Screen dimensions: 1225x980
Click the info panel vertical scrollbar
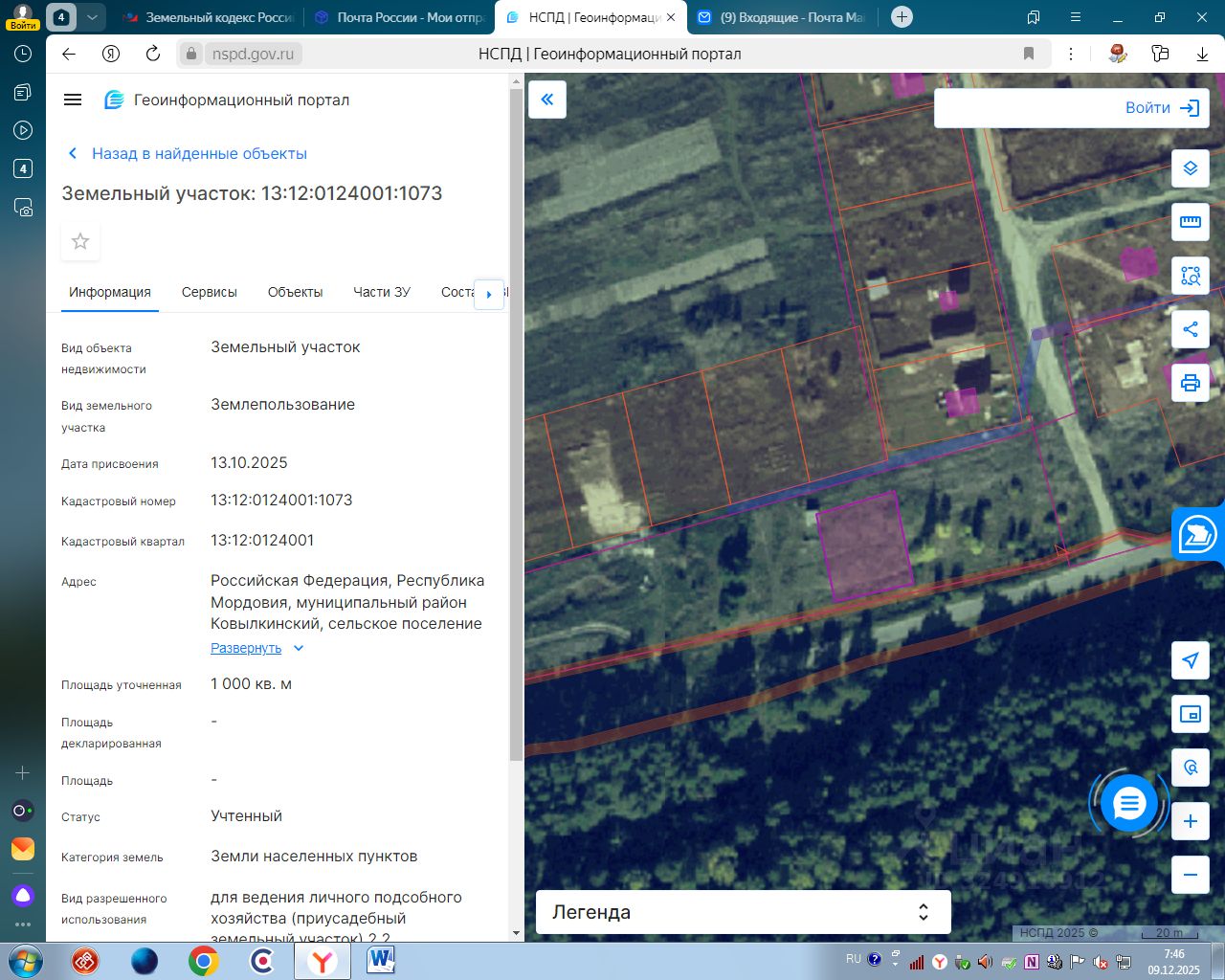click(x=517, y=421)
